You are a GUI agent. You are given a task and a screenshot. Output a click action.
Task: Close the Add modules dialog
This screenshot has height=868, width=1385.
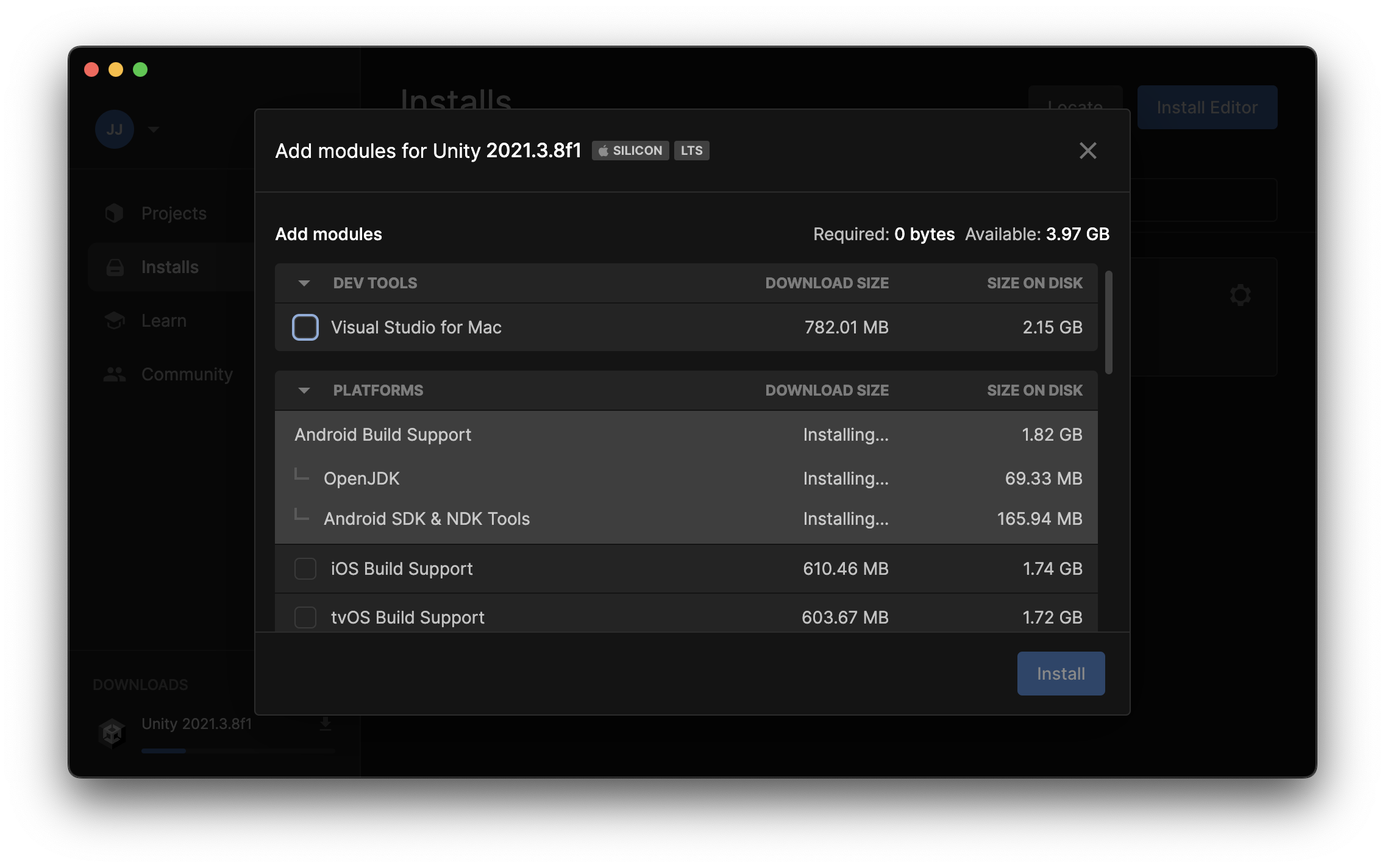(x=1088, y=151)
